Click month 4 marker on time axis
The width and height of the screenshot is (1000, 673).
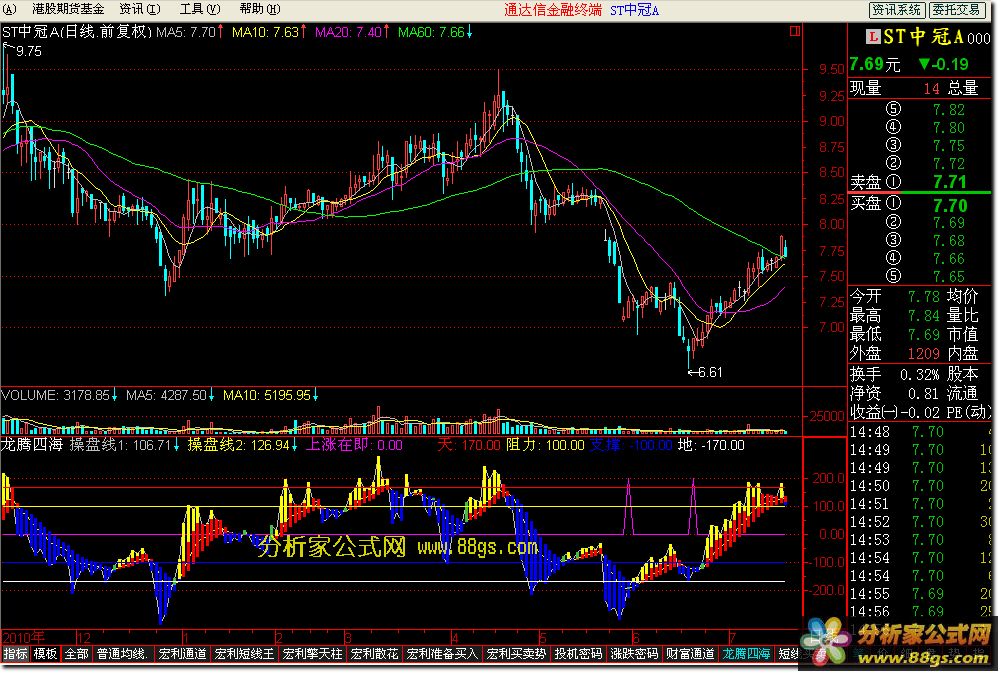click(455, 637)
